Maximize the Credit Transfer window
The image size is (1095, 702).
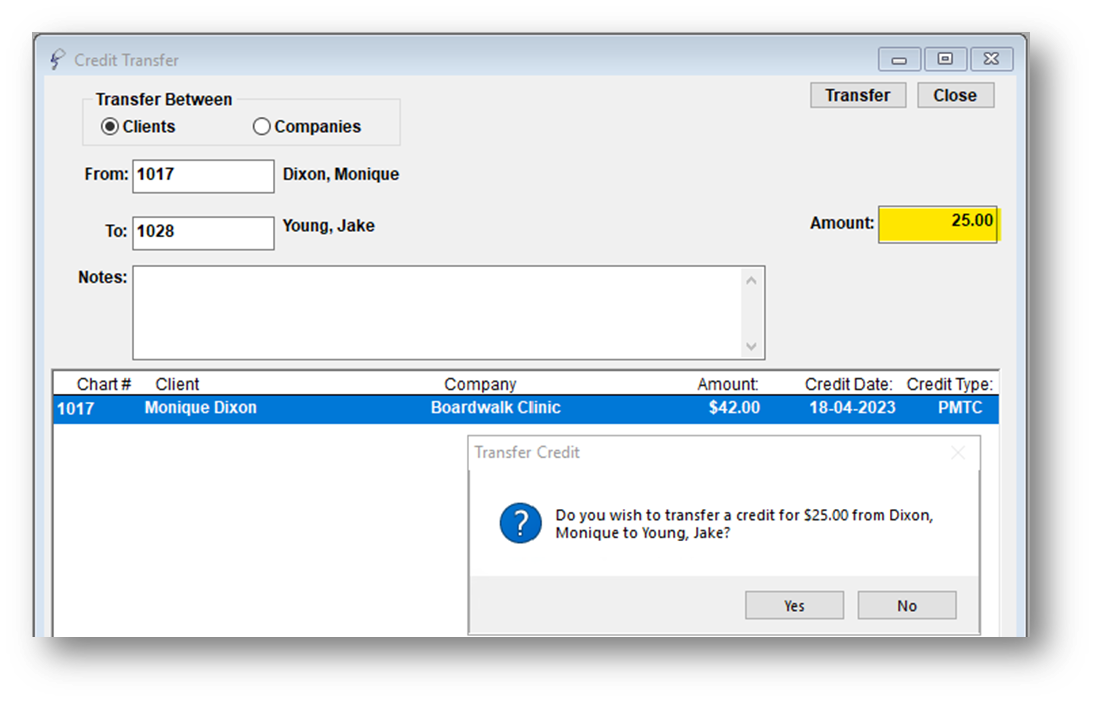click(x=945, y=59)
